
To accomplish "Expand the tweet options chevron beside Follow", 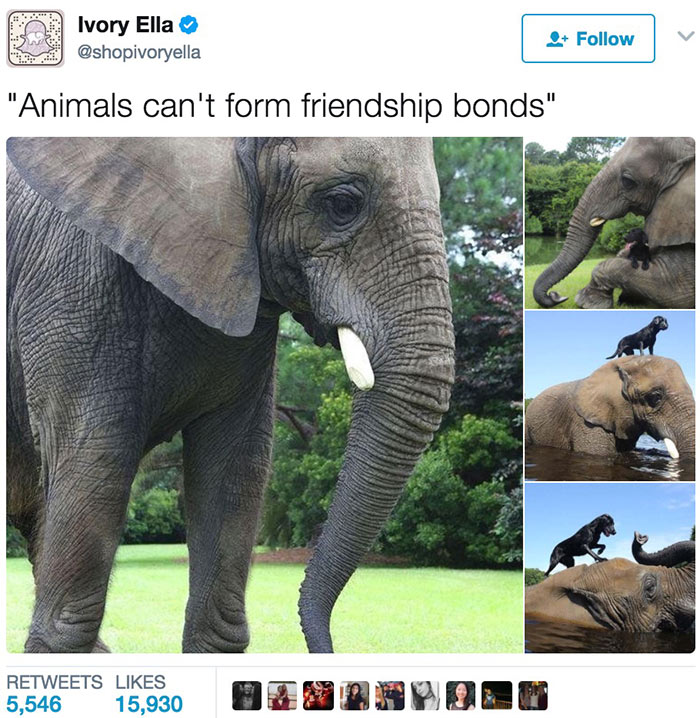I will click(x=685, y=36).
